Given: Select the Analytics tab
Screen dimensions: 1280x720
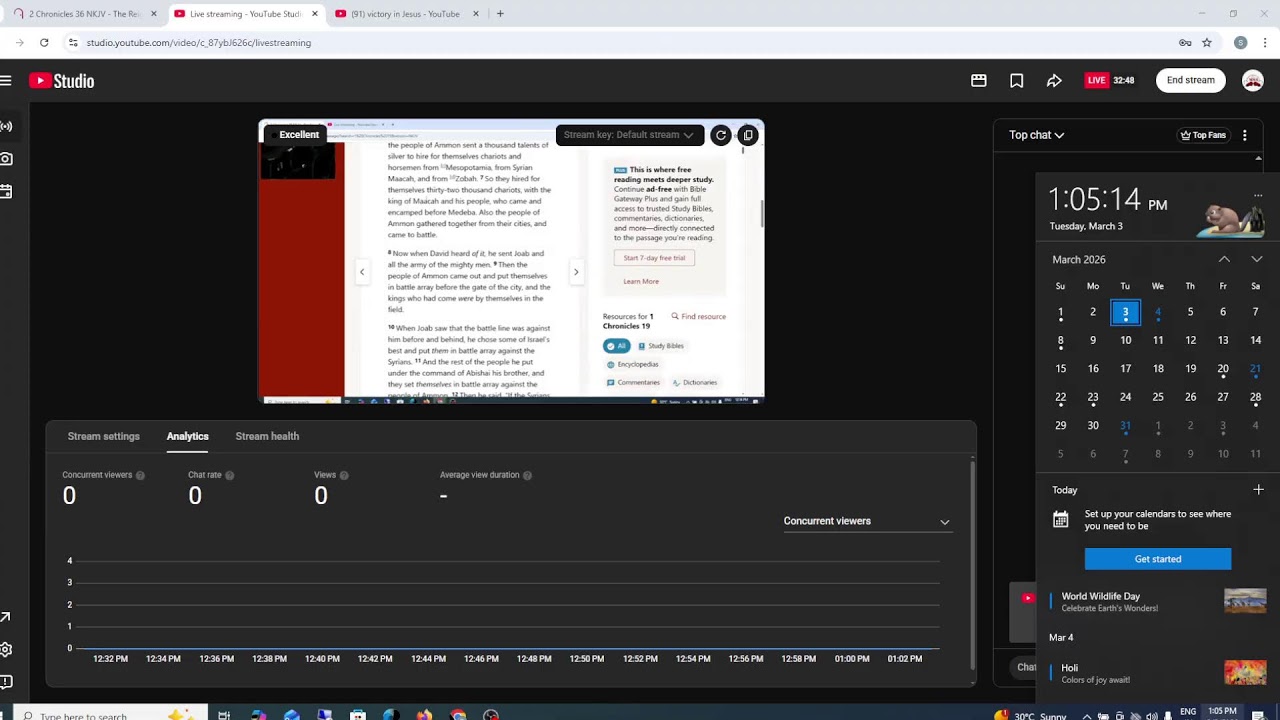Looking at the screenshot, I should (x=187, y=436).
